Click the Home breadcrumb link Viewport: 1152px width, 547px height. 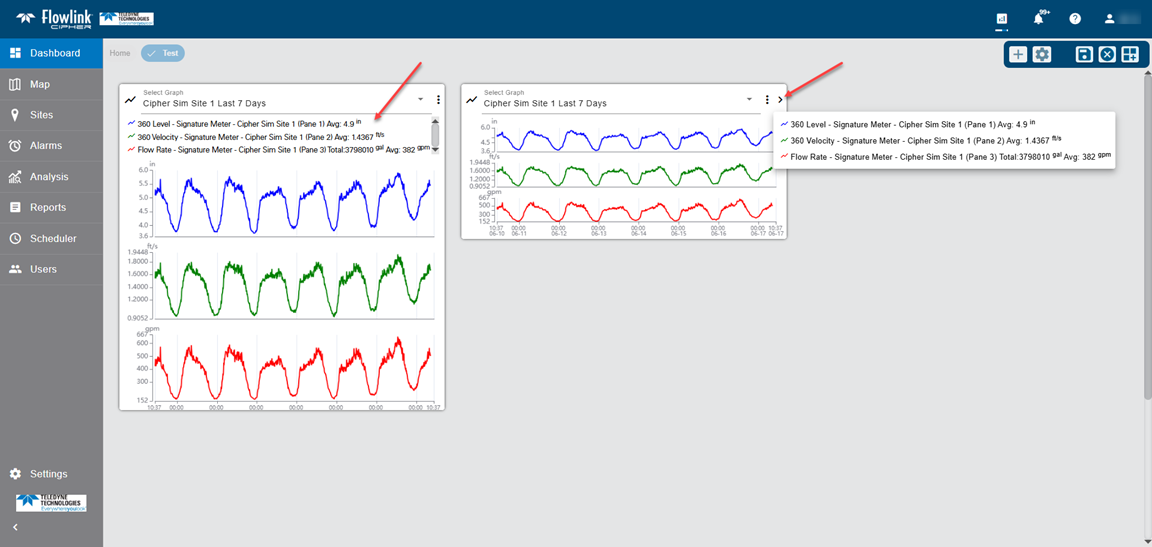[120, 53]
